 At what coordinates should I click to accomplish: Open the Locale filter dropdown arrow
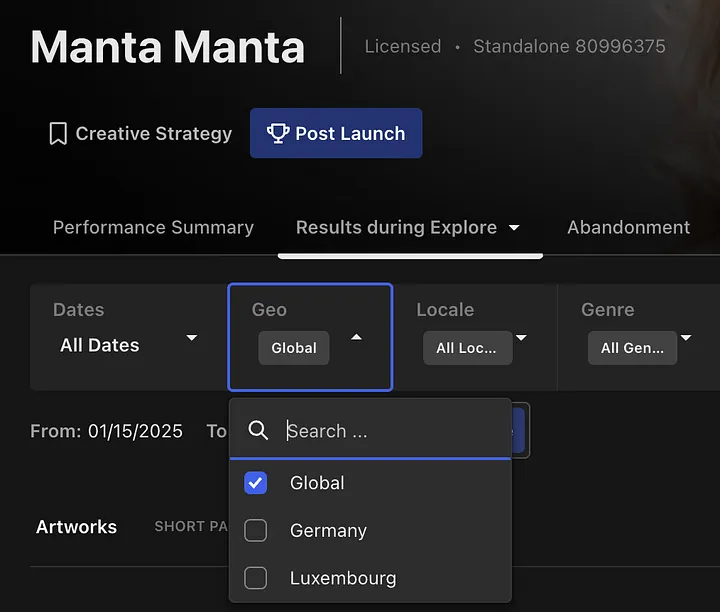pyautogui.click(x=522, y=338)
